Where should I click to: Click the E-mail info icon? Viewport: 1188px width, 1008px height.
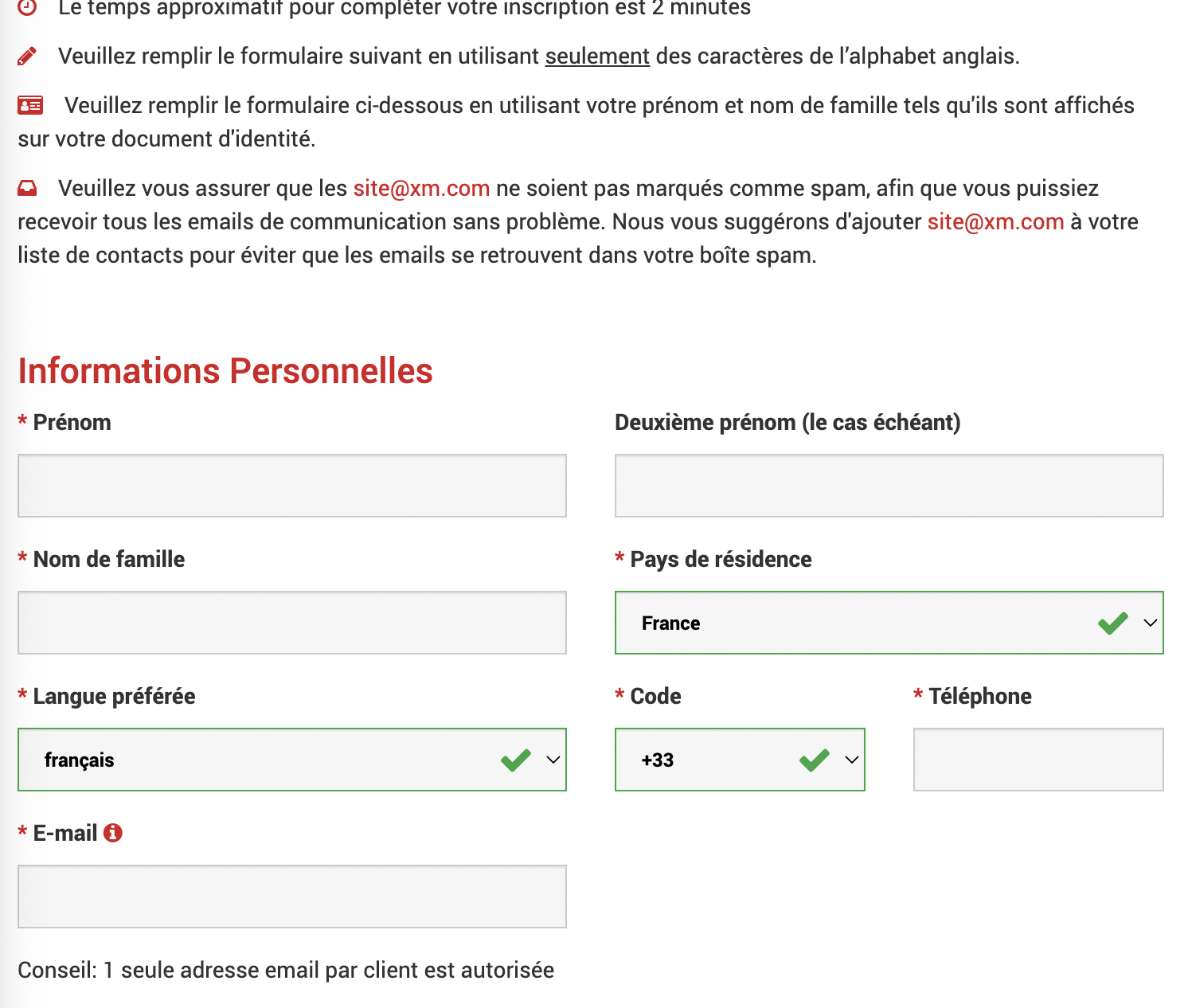tap(113, 833)
